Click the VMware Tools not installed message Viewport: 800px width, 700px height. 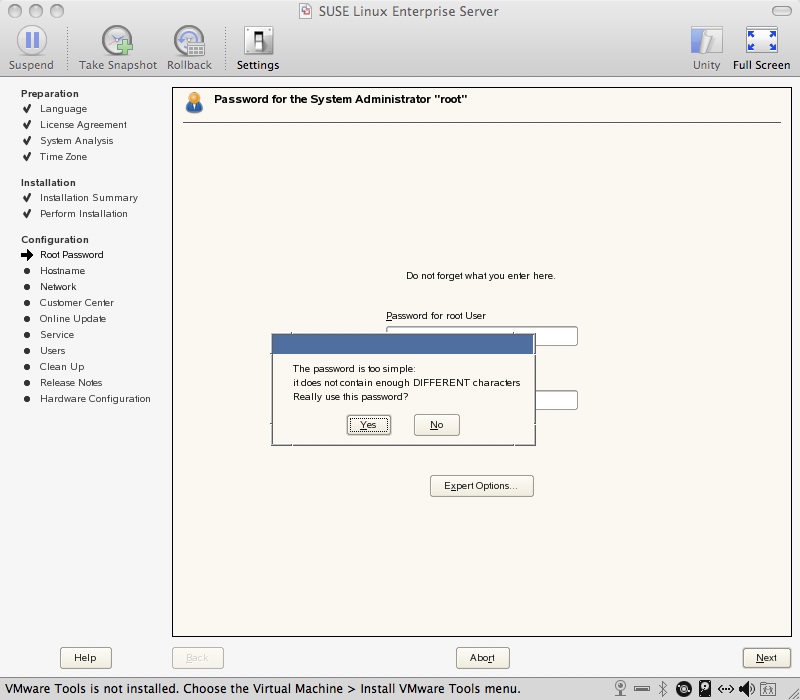(263, 689)
